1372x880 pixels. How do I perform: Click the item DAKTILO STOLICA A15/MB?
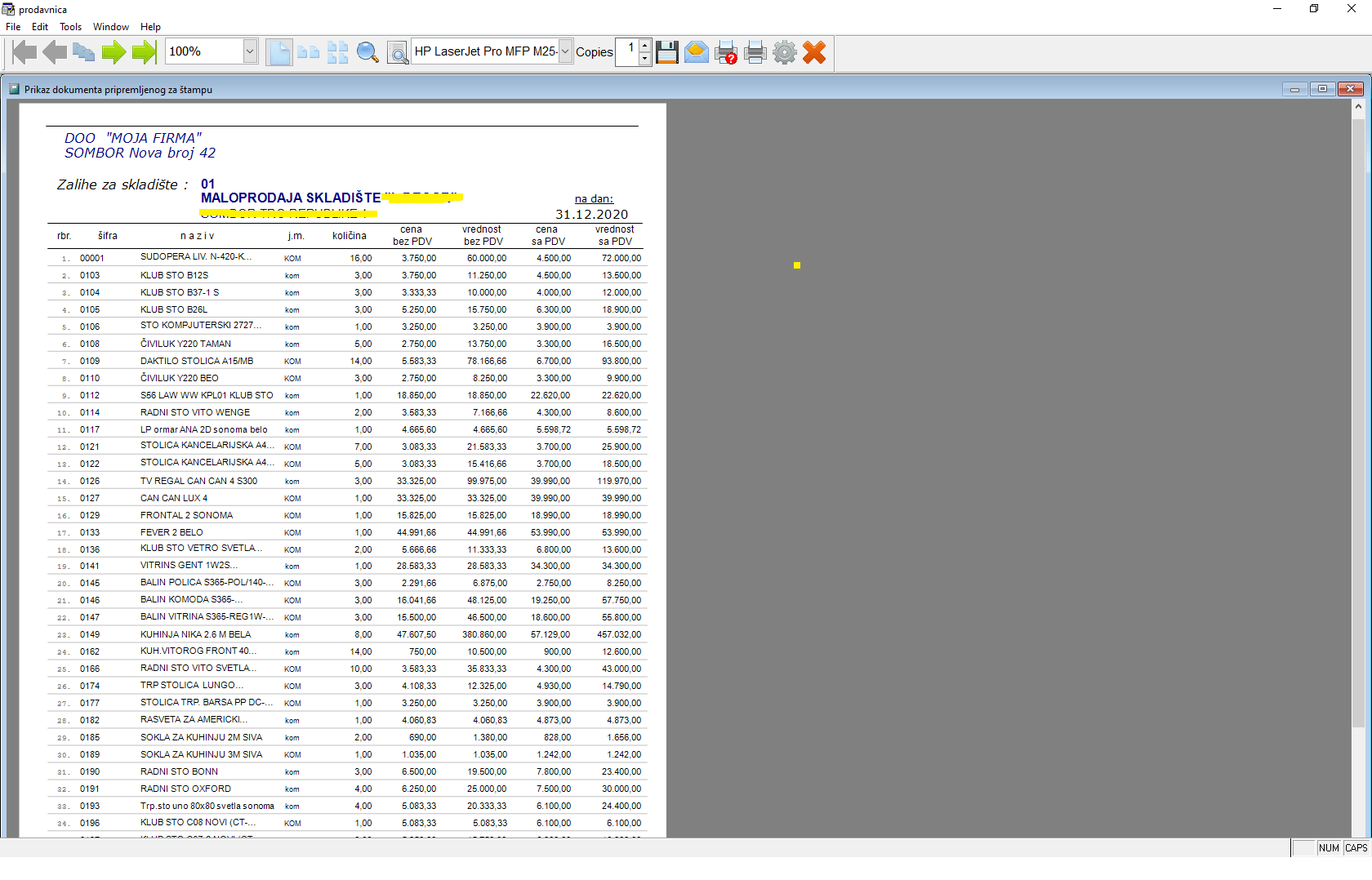click(x=197, y=361)
